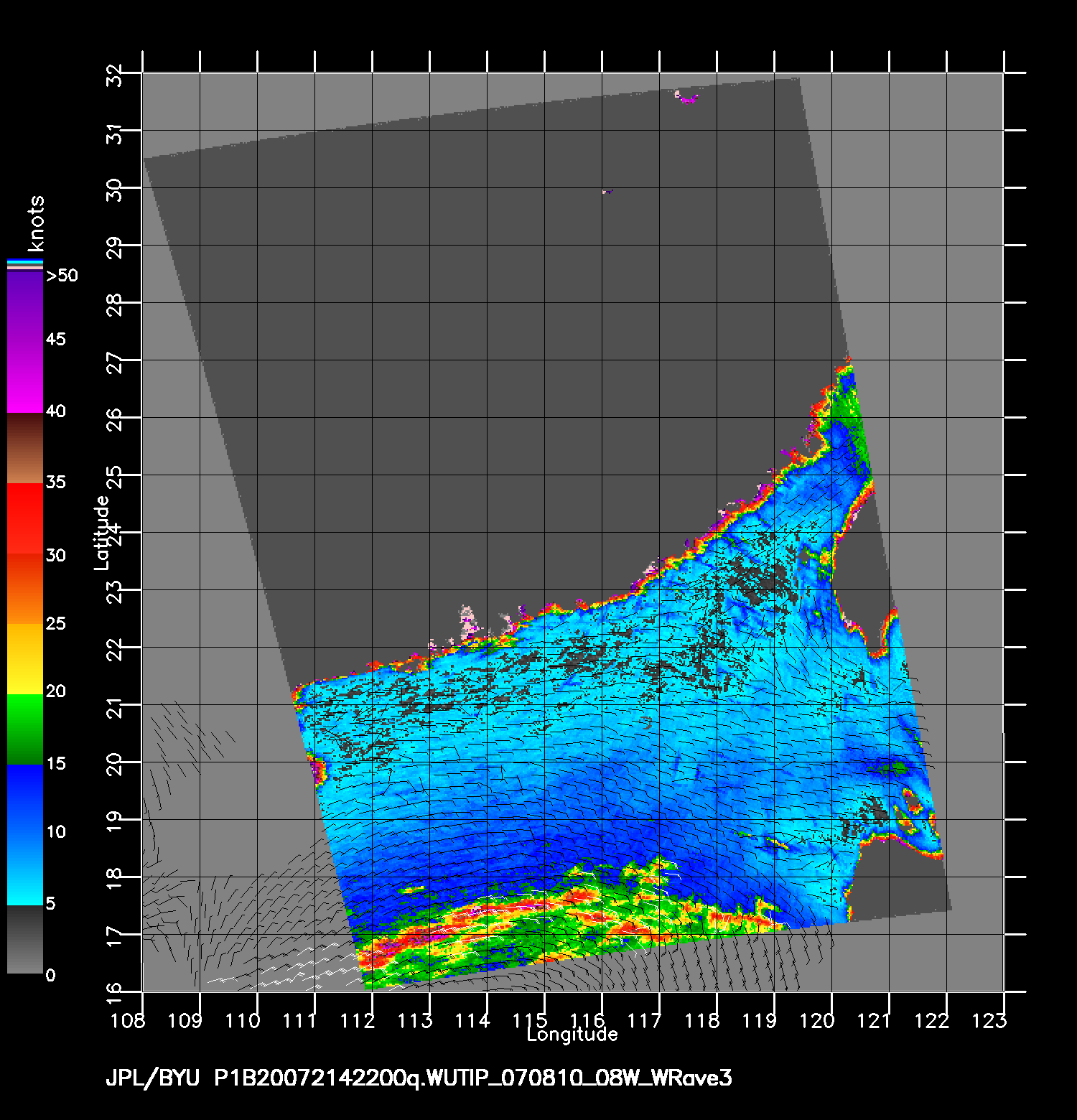Select longitude tick label '111'
The image size is (1077, 1120).
[299, 1020]
